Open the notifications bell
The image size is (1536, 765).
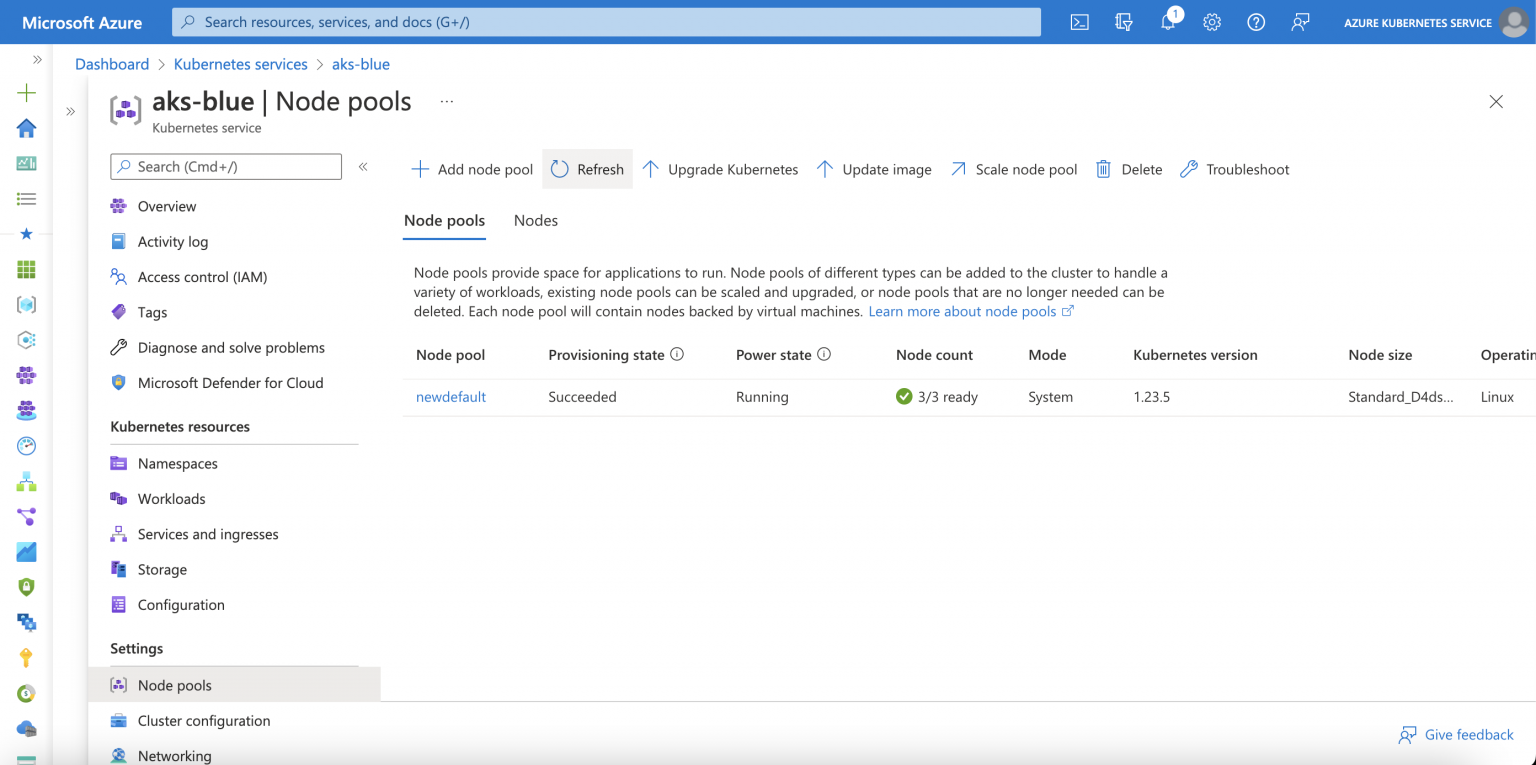point(1168,22)
